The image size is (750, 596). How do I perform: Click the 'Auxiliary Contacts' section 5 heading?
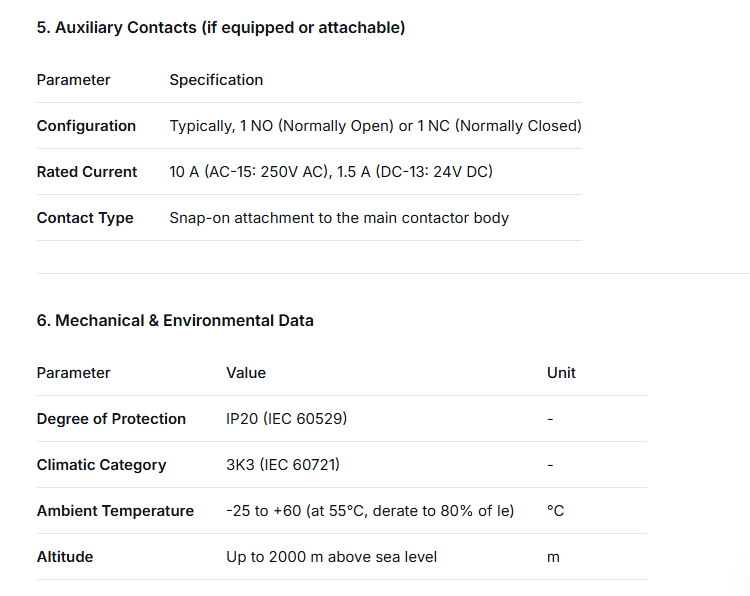click(x=220, y=28)
